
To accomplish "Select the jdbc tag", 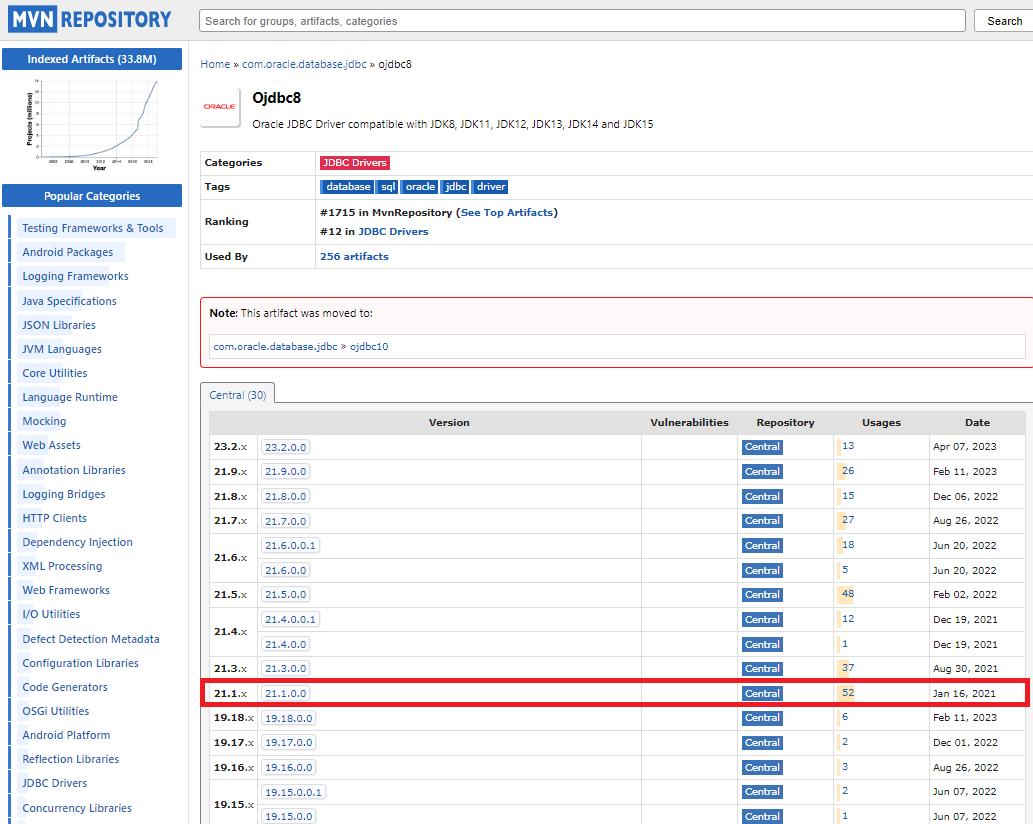I will [455, 187].
